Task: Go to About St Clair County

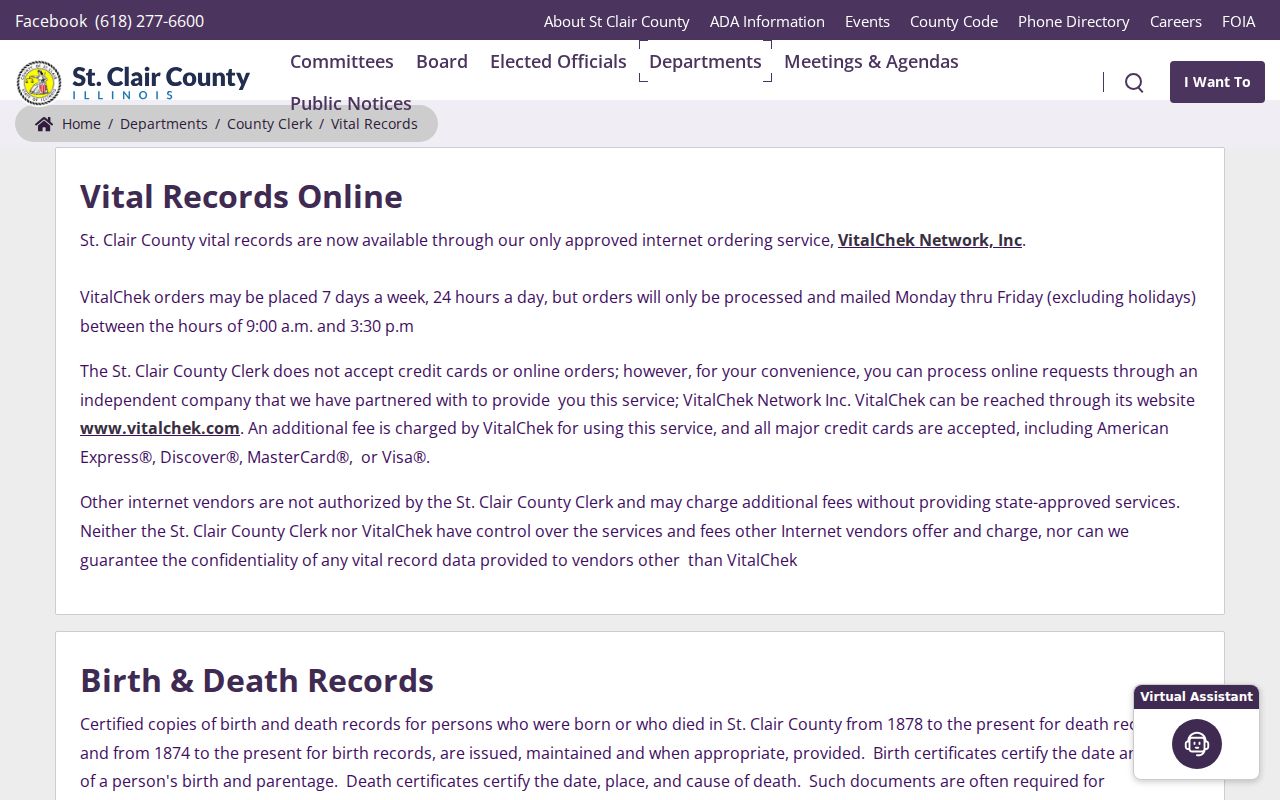Action: pyautogui.click(x=617, y=21)
